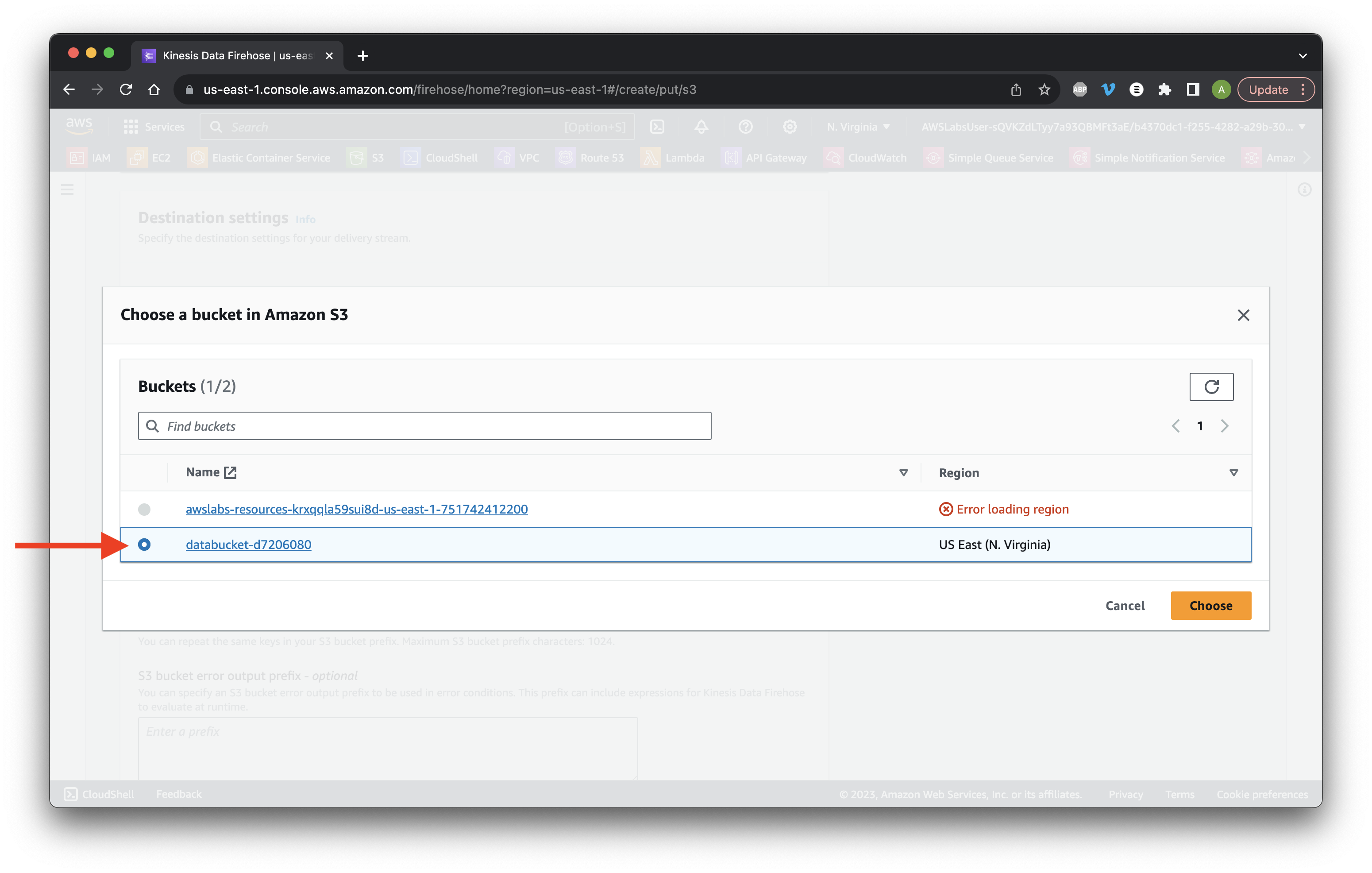Go back in browser history
Viewport: 1372px width, 873px height.
pyautogui.click(x=69, y=89)
